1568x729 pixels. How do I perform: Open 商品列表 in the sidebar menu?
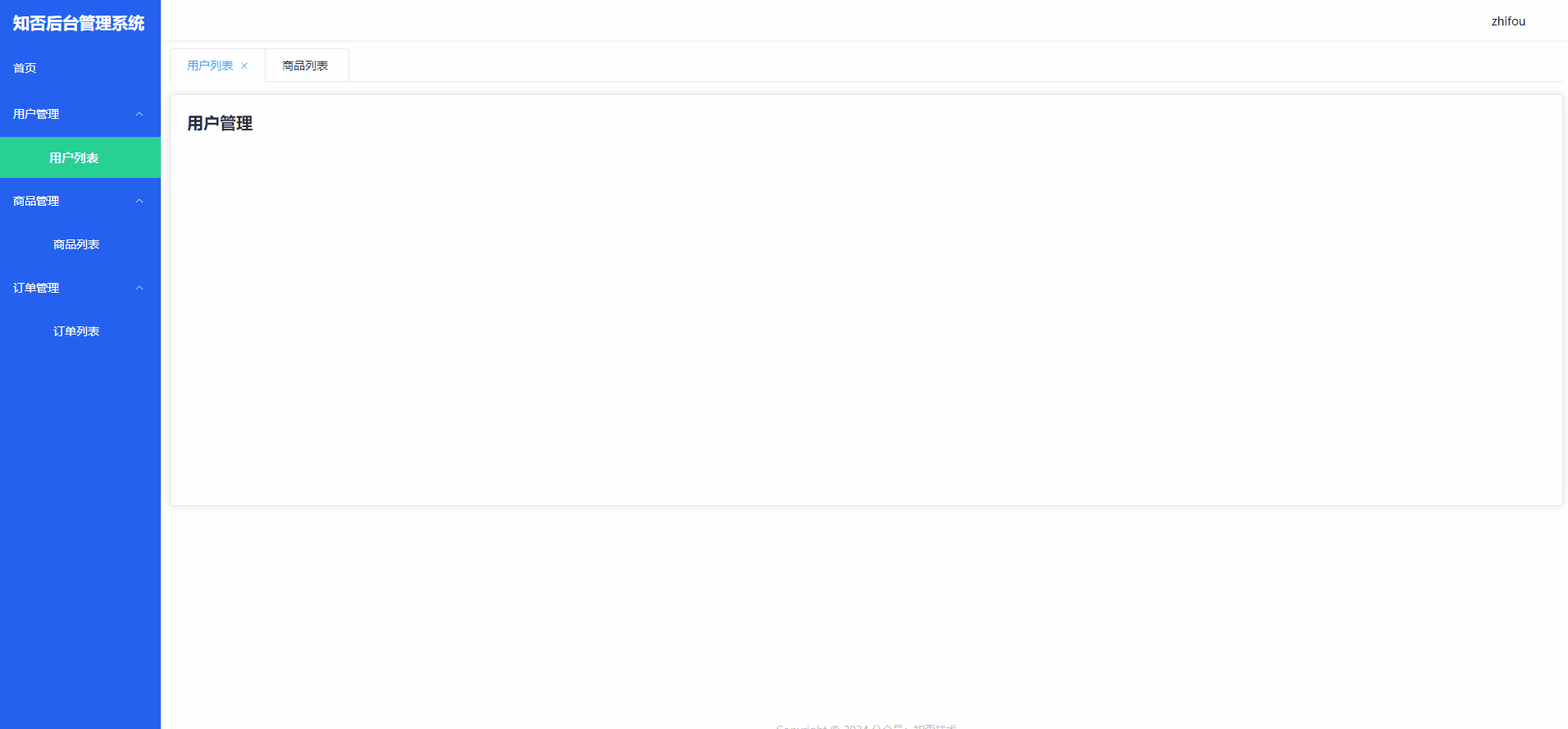[80, 244]
